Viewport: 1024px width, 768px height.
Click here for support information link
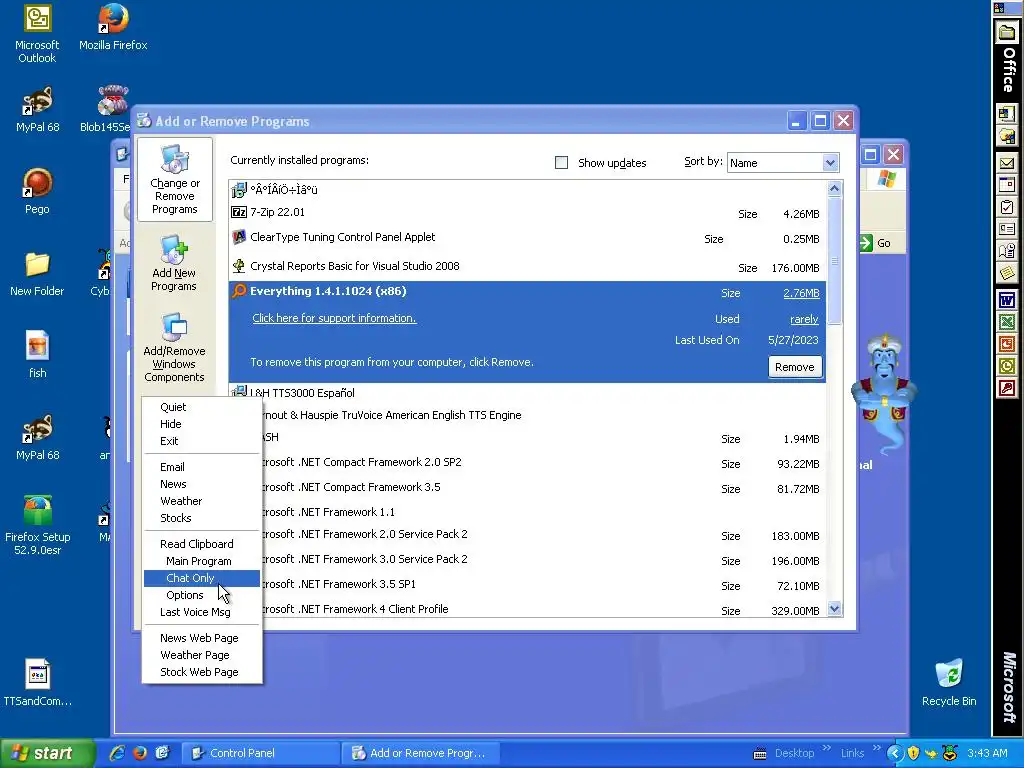pyautogui.click(x=334, y=318)
